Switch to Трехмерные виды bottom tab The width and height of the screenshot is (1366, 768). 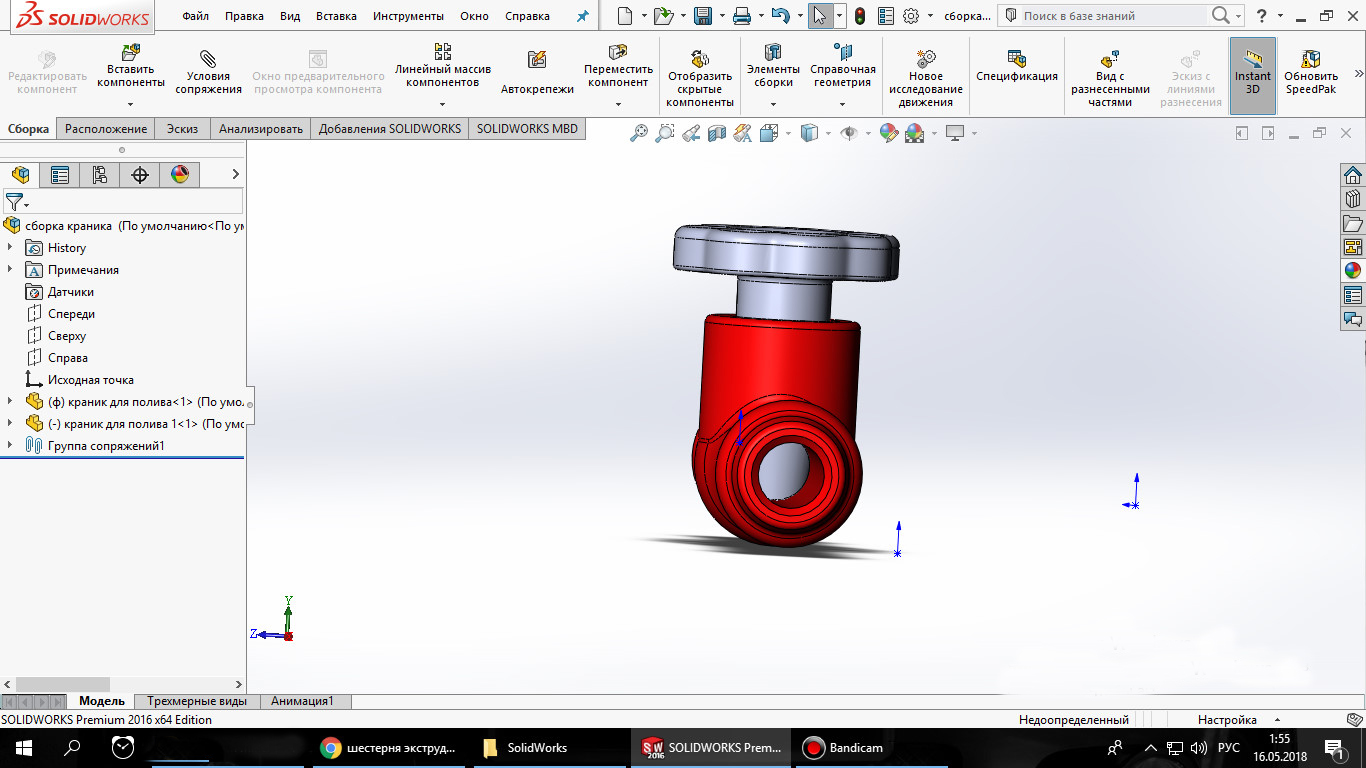(197, 701)
